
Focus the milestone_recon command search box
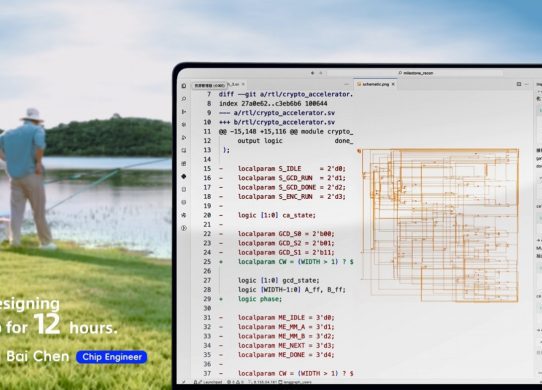pos(415,73)
